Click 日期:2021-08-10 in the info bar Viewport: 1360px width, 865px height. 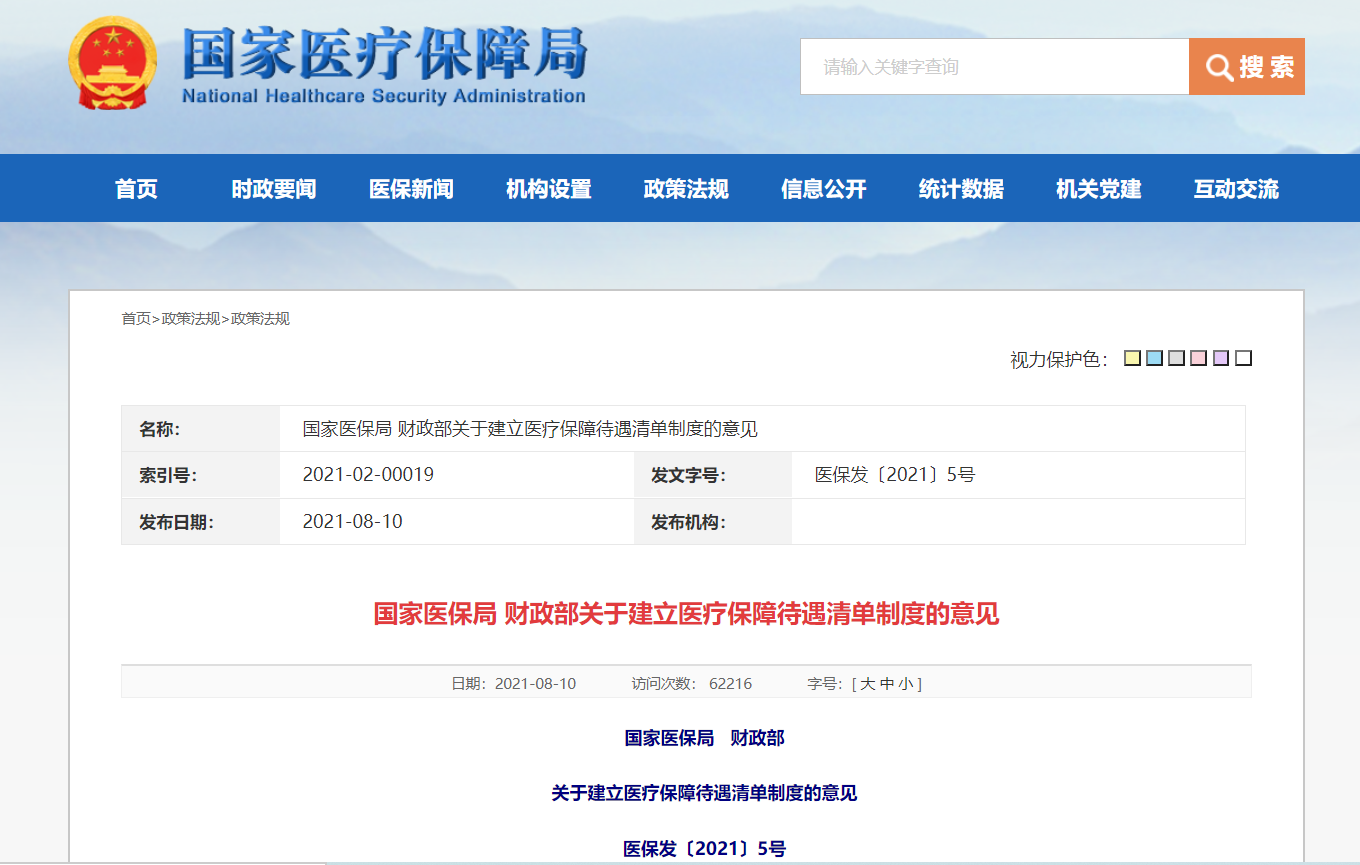click(513, 684)
